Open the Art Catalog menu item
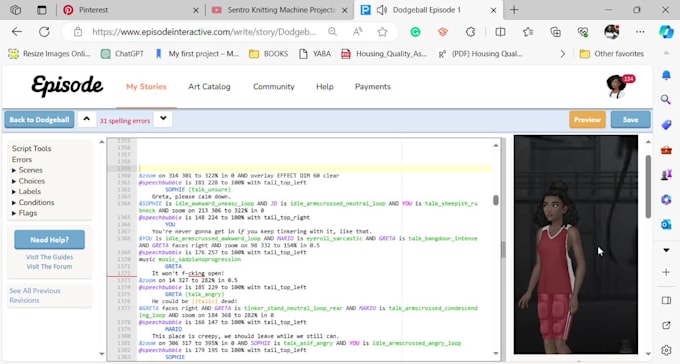This screenshot has height=364, width=680. tap(209, 87)
